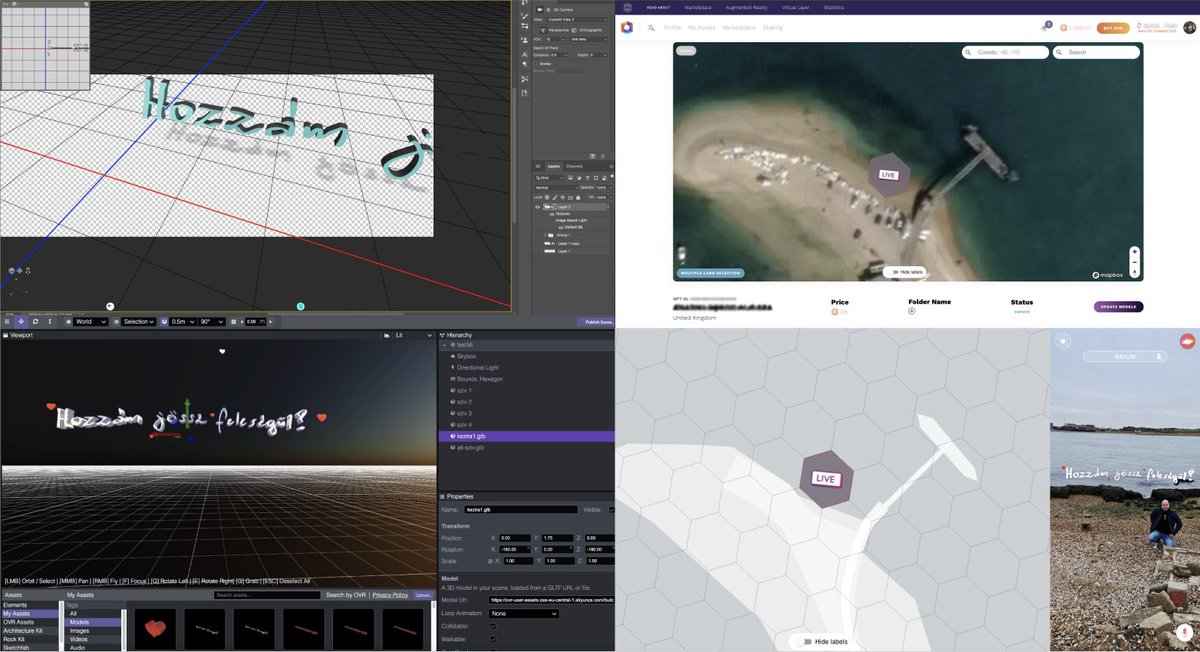This screenshot has height=652, width=1200.
Task: Click the OVR logo on the website
Action: point(627,27)
